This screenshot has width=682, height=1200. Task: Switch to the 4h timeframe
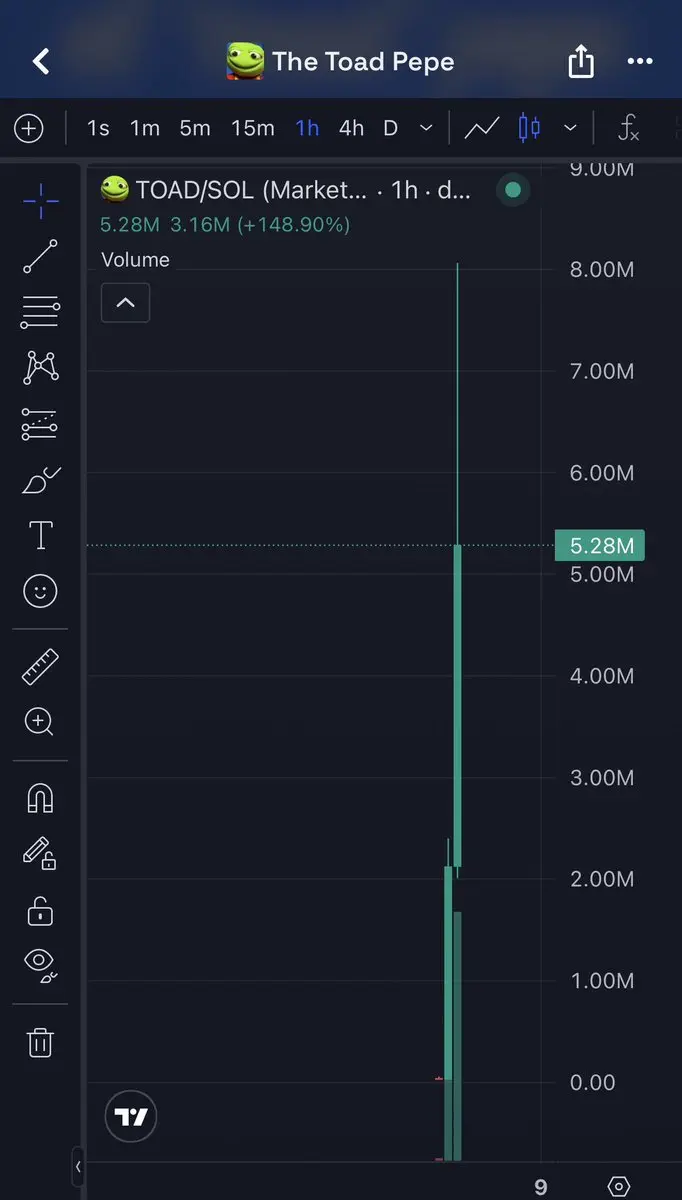tap(351, 128)
